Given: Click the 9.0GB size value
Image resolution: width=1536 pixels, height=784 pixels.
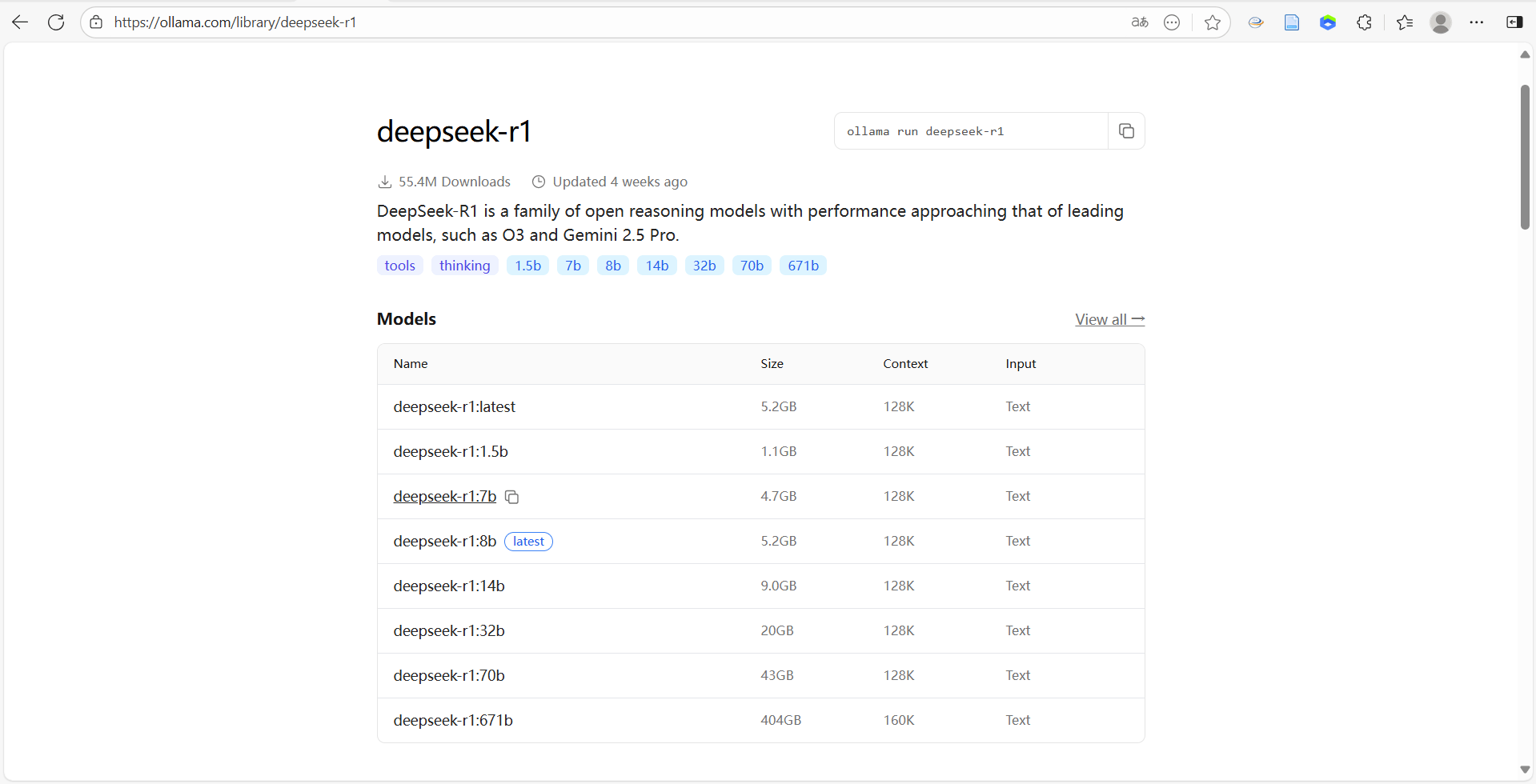Looking at the screenshot, I should click(779, 586).
